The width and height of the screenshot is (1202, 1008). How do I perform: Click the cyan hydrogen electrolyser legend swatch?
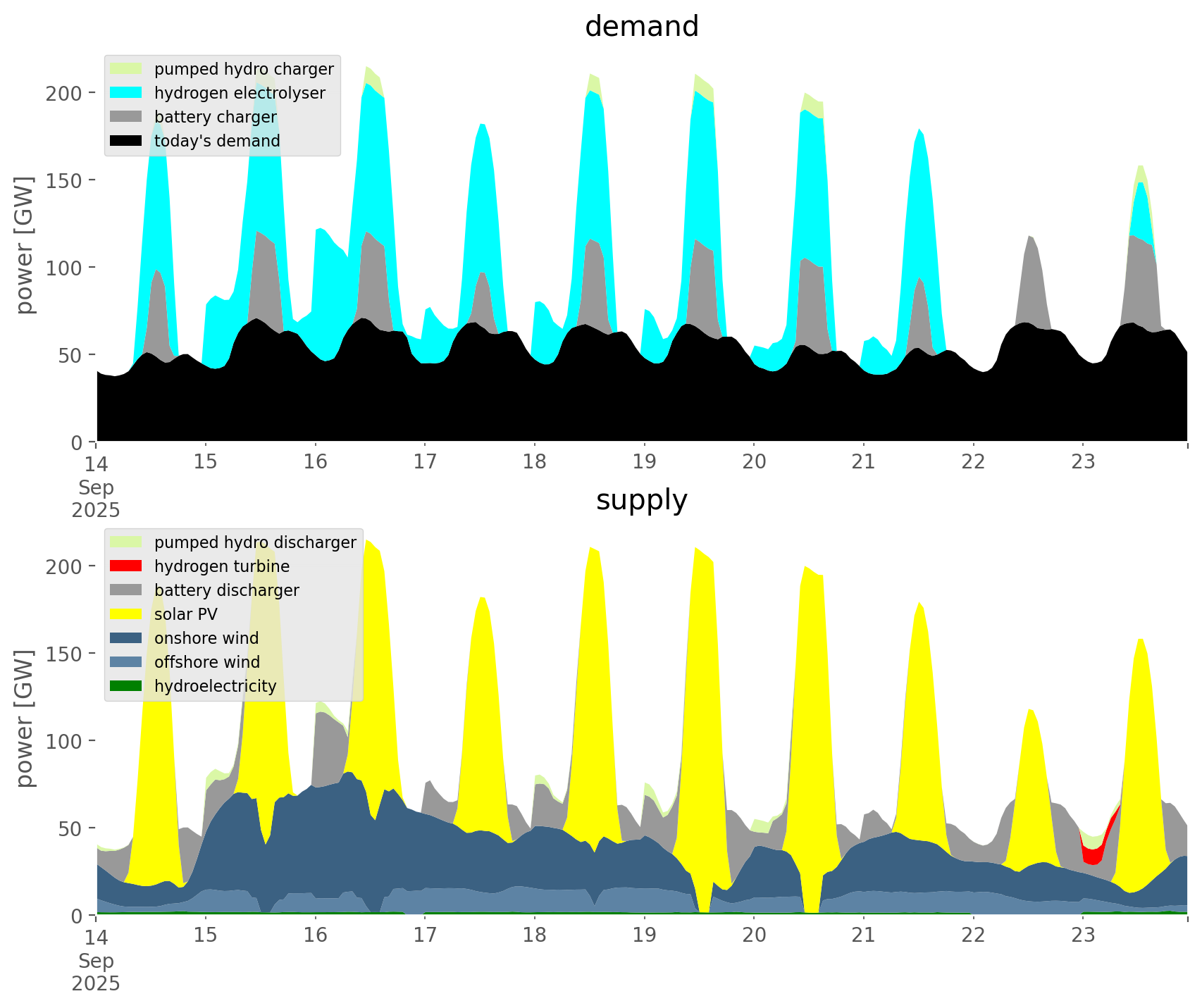click(126, 93)
